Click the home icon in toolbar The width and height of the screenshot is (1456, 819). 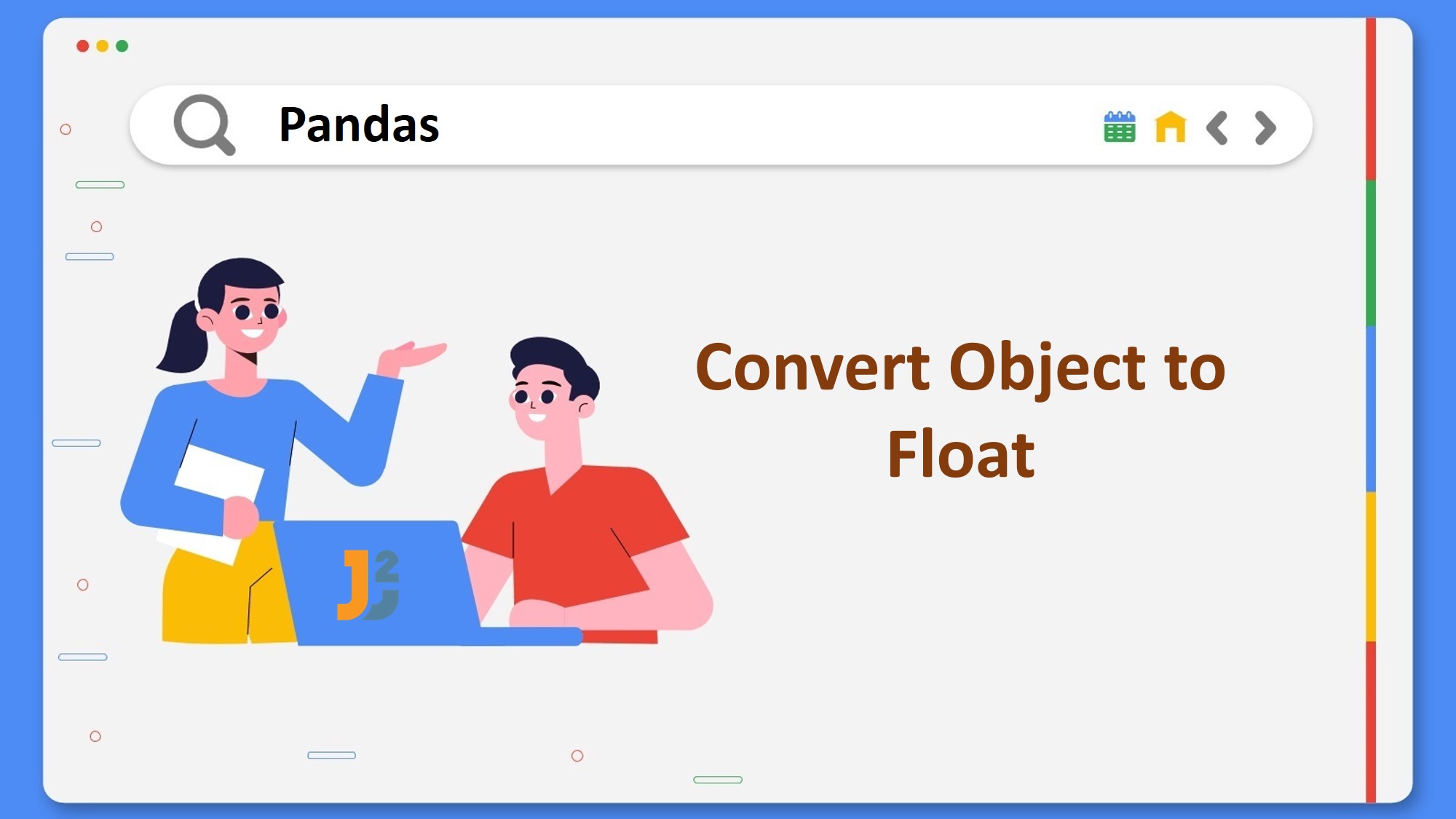1167,127
